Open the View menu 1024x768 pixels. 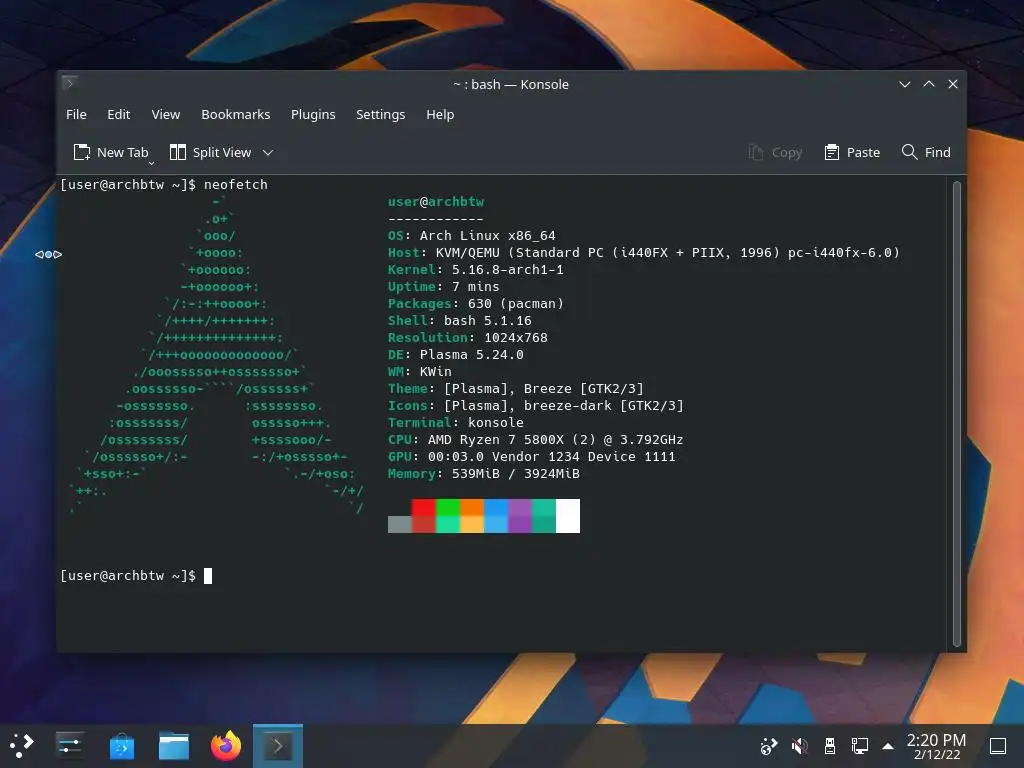[x=165, y=114]
